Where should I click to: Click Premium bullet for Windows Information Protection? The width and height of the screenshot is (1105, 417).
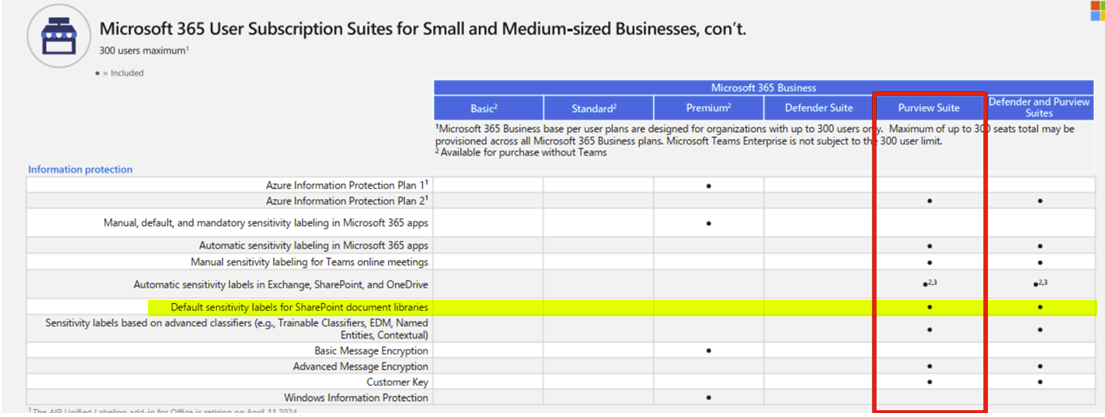[x=708, y=399]
